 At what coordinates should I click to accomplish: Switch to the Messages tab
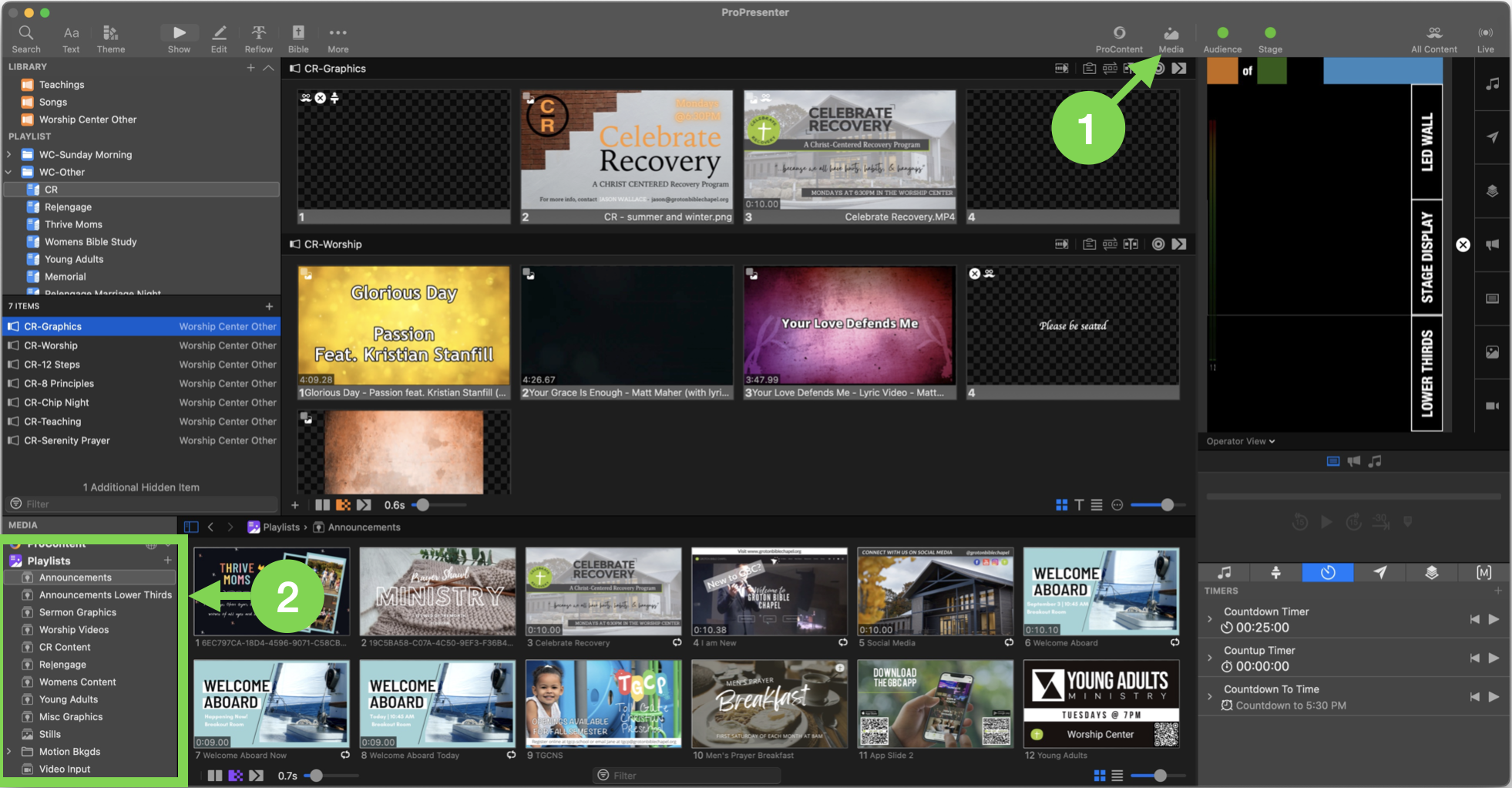pos(1380,572)
